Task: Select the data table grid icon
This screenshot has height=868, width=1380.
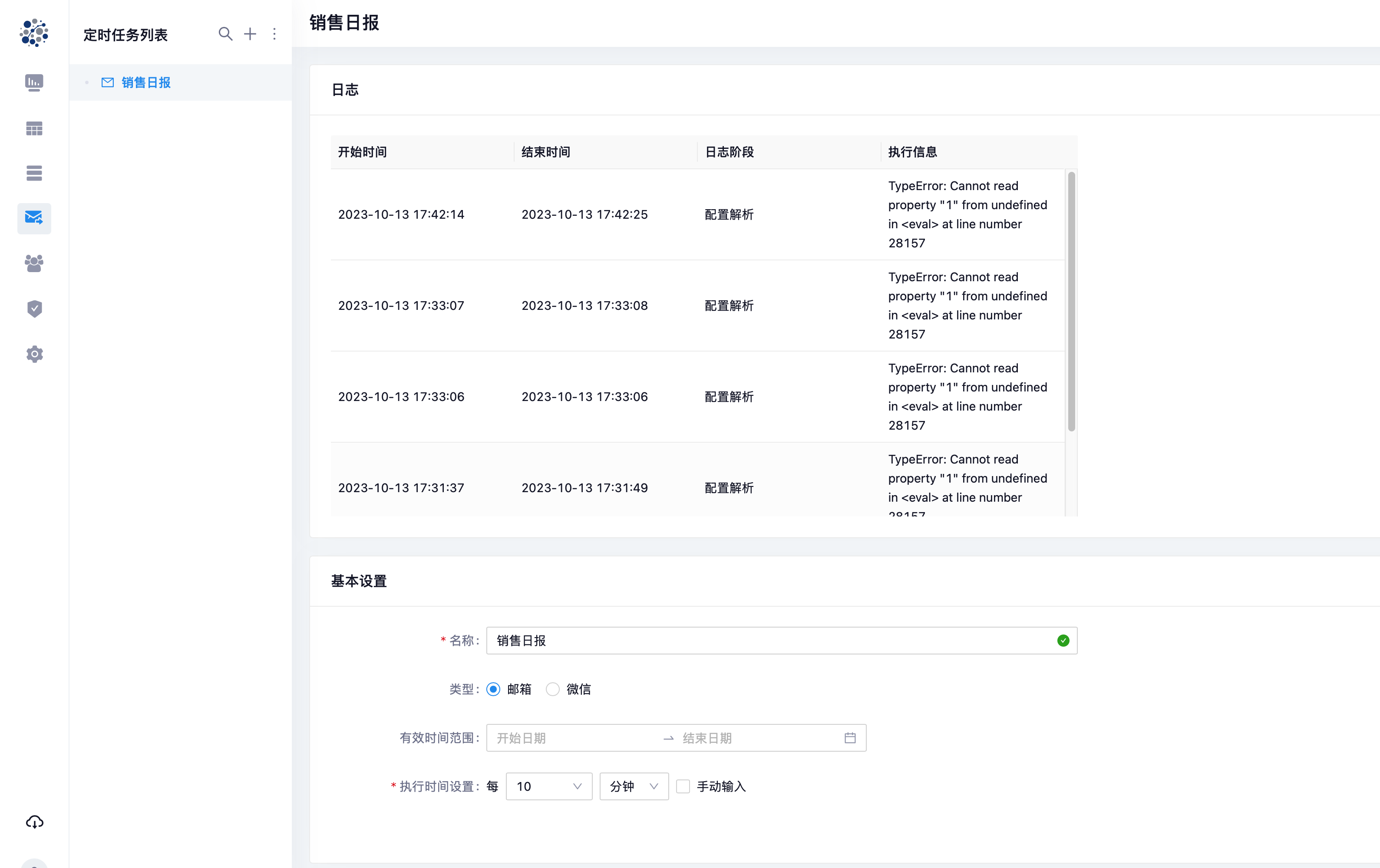Action: tap(34, 128)
